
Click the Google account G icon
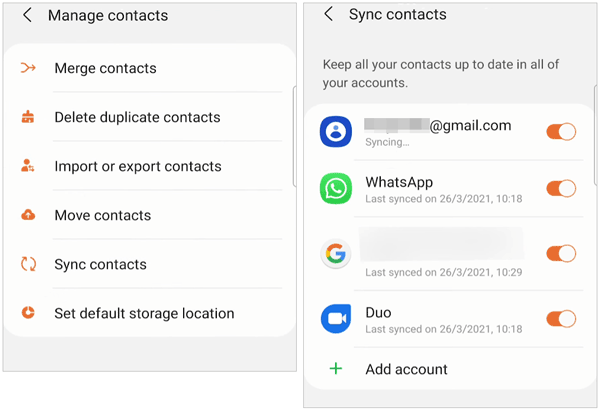pyautogui.click(x=336, y=253)
